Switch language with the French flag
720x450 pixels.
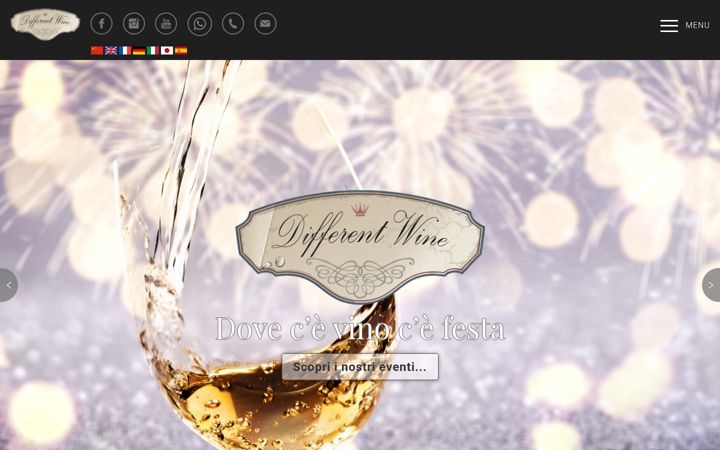click(125, 51)
